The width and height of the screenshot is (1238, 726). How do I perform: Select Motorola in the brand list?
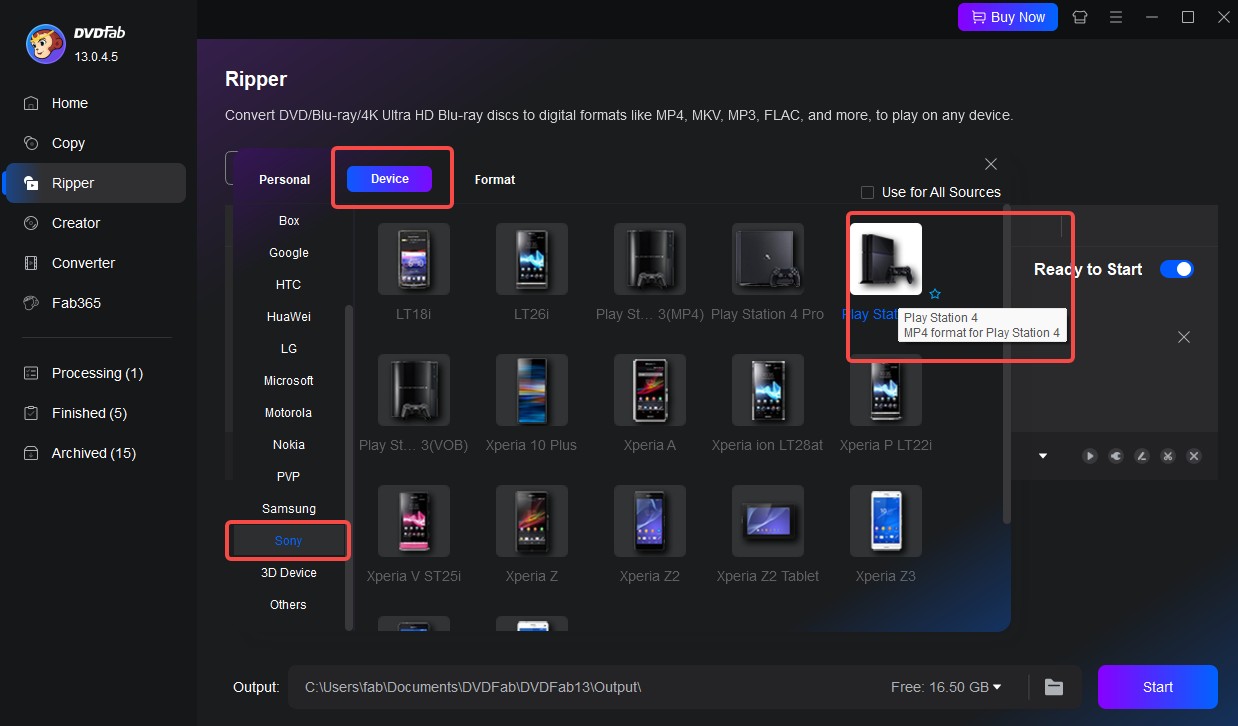tap(289, 413)
